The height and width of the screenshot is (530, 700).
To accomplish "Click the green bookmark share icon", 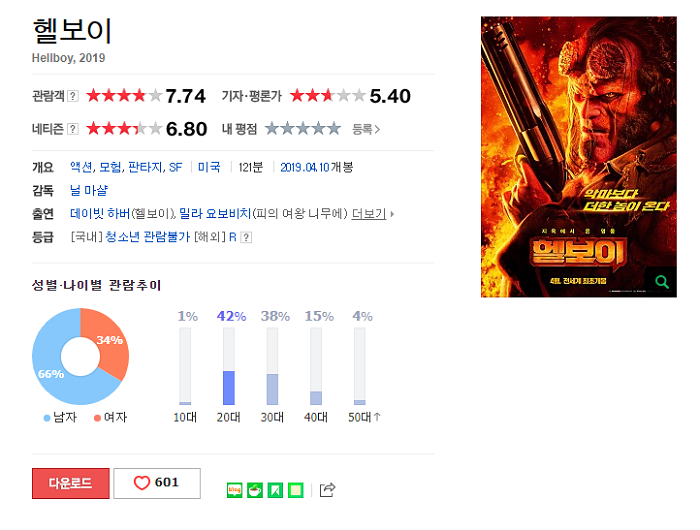I will 275,490.
